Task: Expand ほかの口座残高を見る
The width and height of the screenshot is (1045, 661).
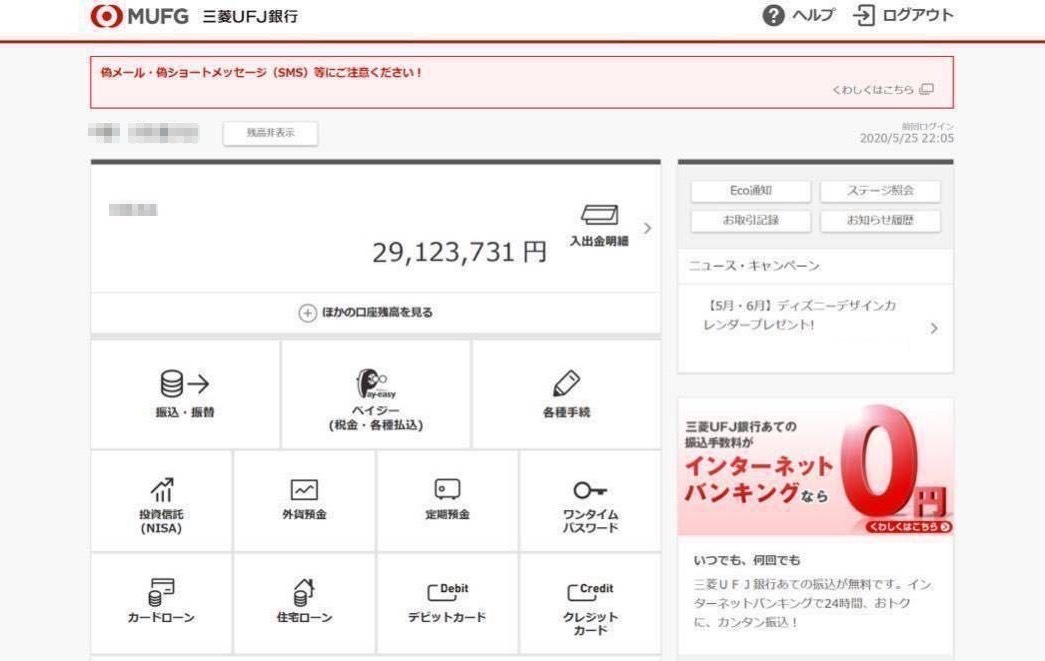Action: coord(376,313)
